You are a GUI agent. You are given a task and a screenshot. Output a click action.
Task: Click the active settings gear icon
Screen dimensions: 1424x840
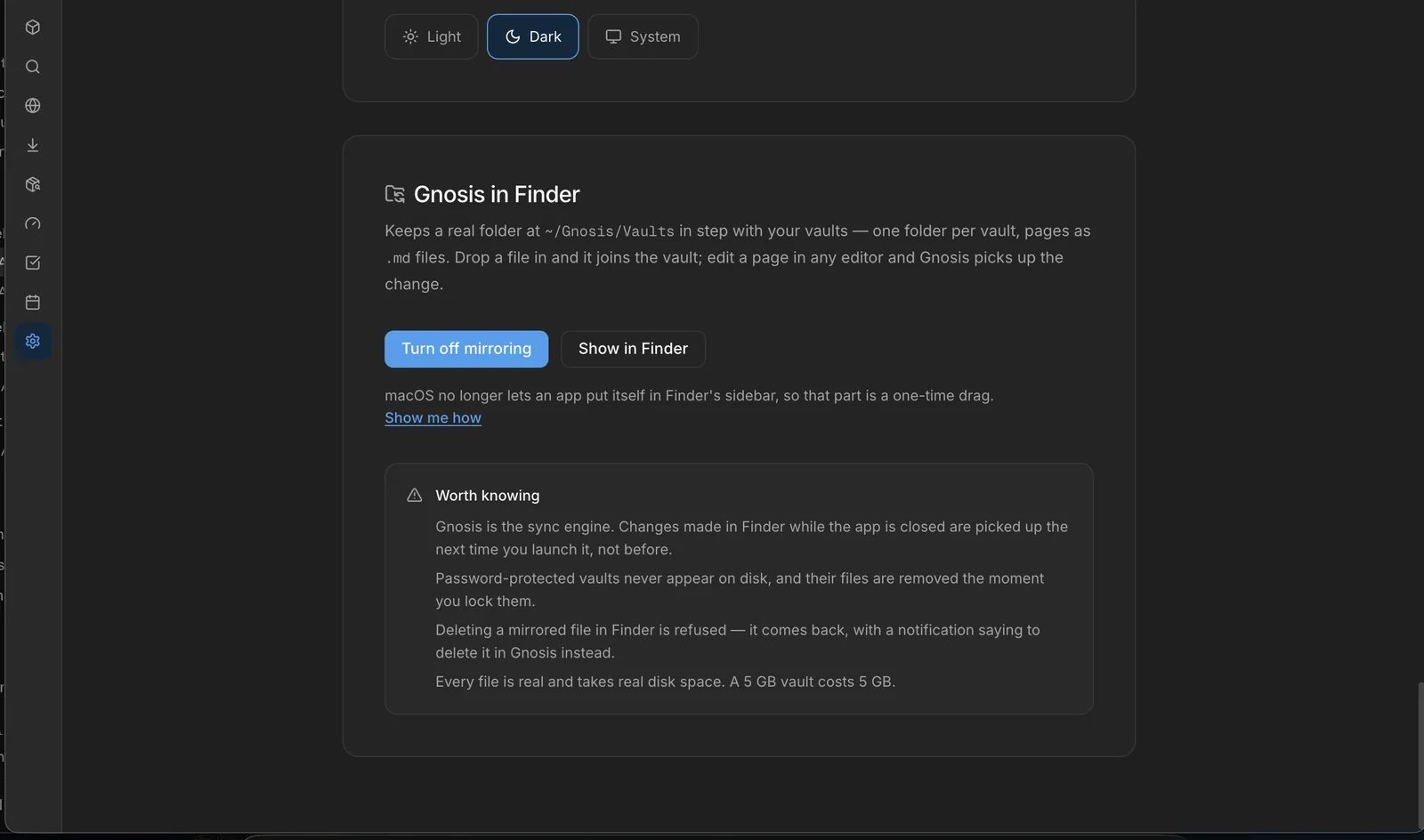[x=33, y=341]
